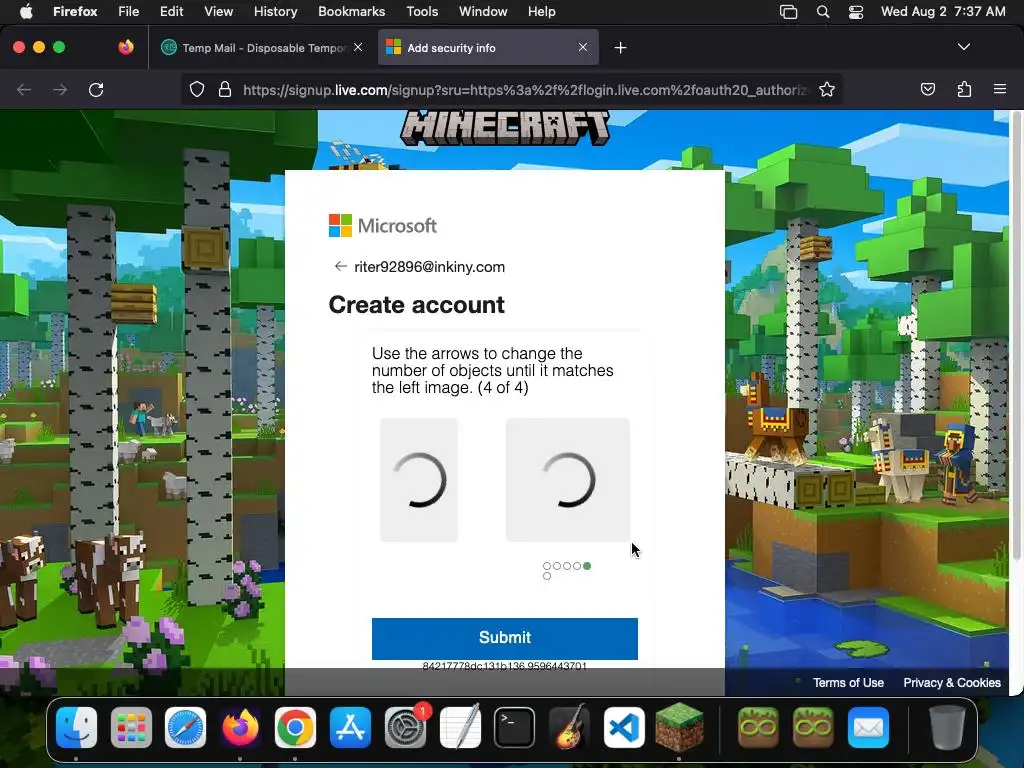Open Visual Studio Code from the dock

point(624,728)
